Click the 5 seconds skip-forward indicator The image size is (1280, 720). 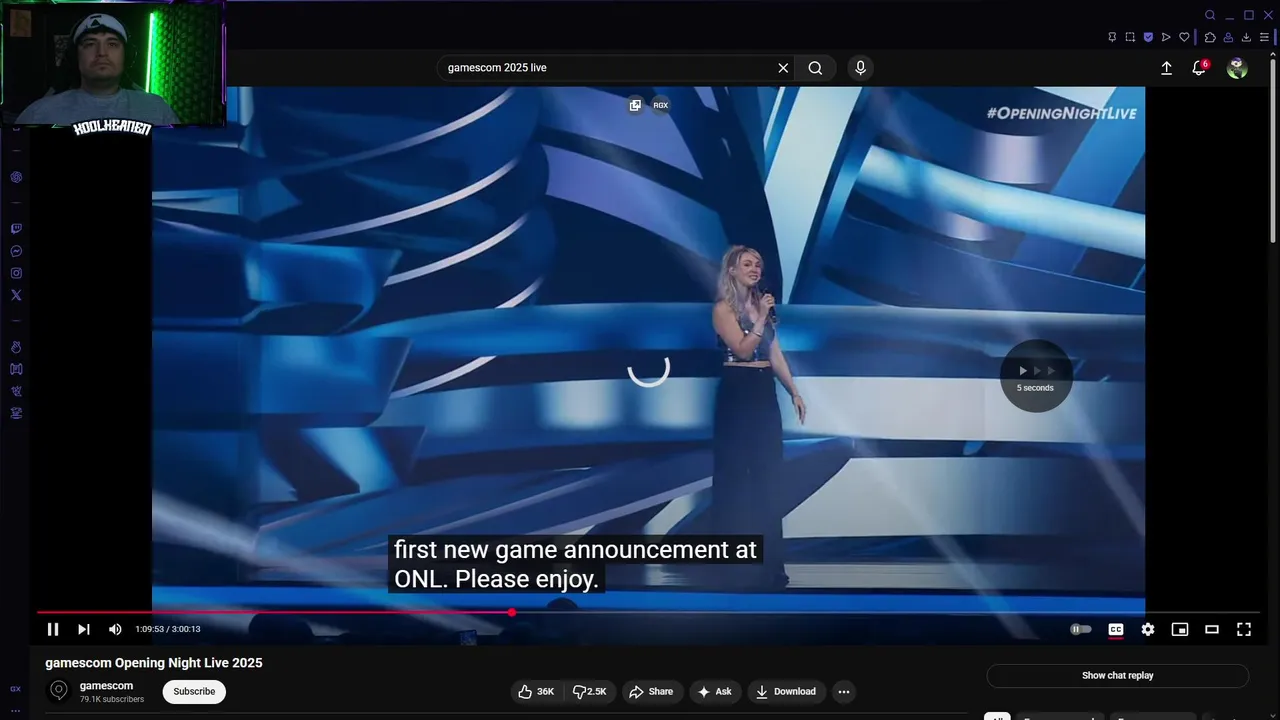click(x=1036, y=376)
